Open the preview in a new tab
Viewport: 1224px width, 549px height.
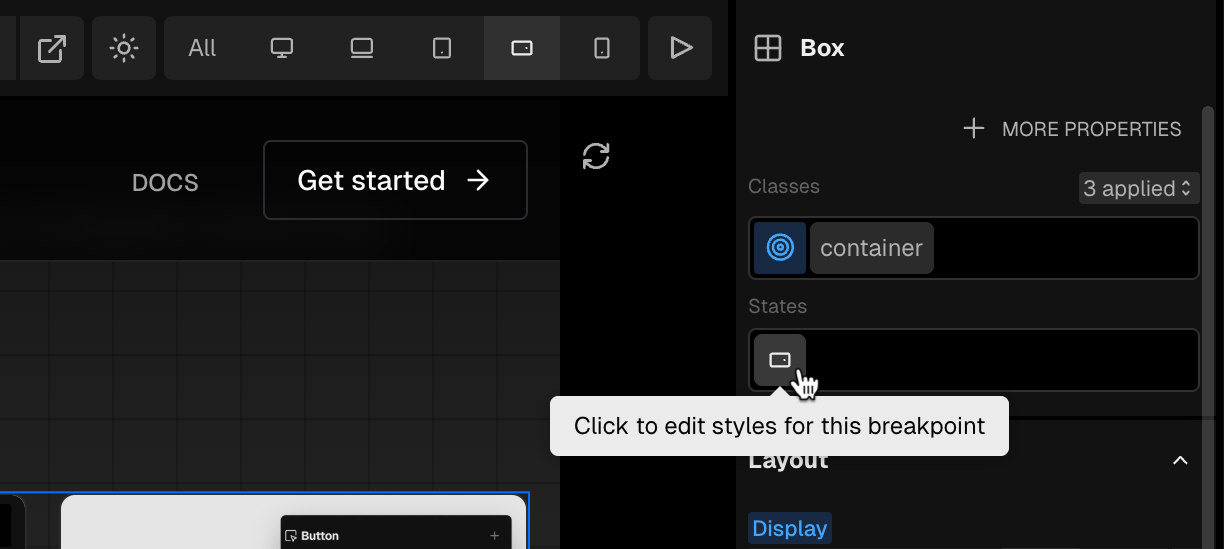click(52, 48)
